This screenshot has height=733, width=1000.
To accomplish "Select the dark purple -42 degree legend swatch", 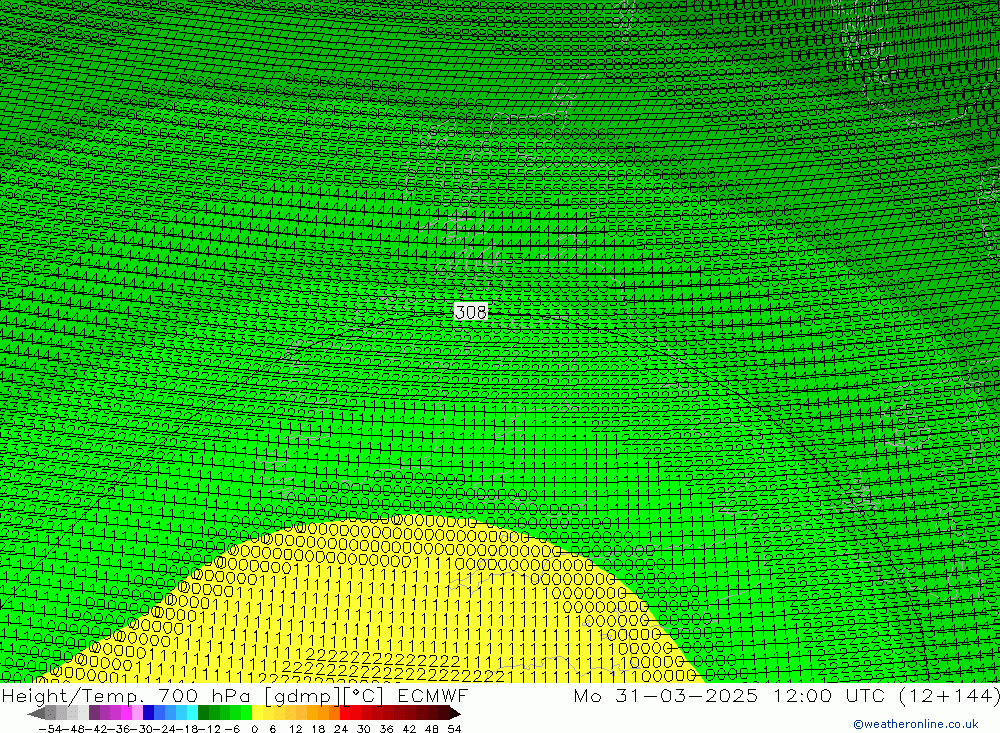I will pyautogui.click(x=94, y=713).
